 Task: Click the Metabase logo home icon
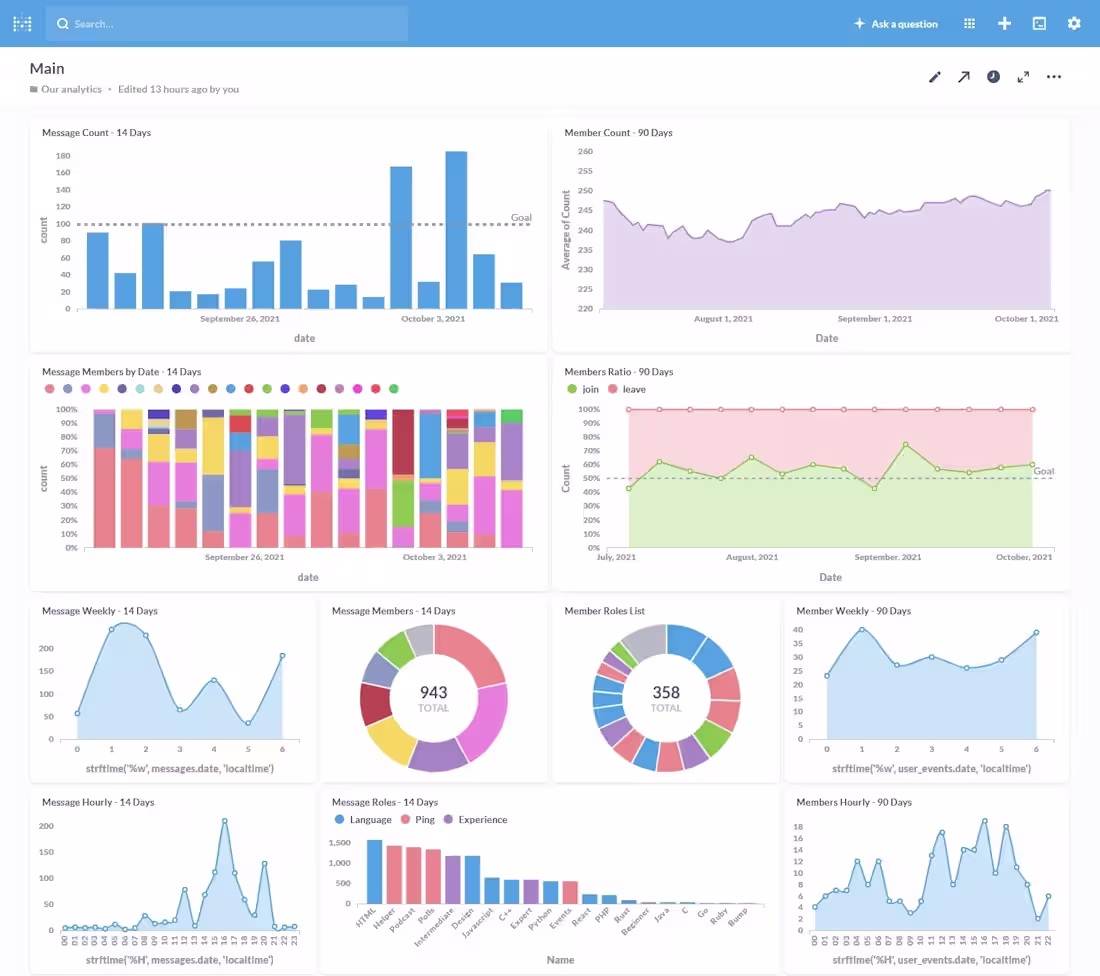[22, 23]
